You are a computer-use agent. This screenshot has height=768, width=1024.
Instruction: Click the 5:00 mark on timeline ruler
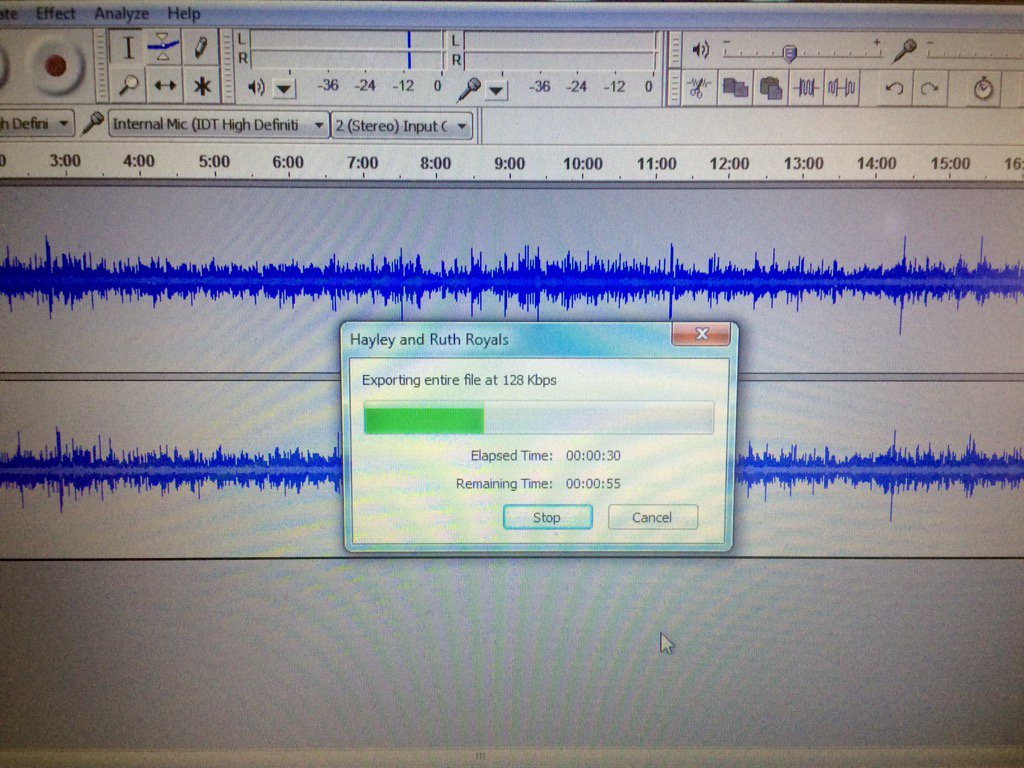tap(214, 161)
